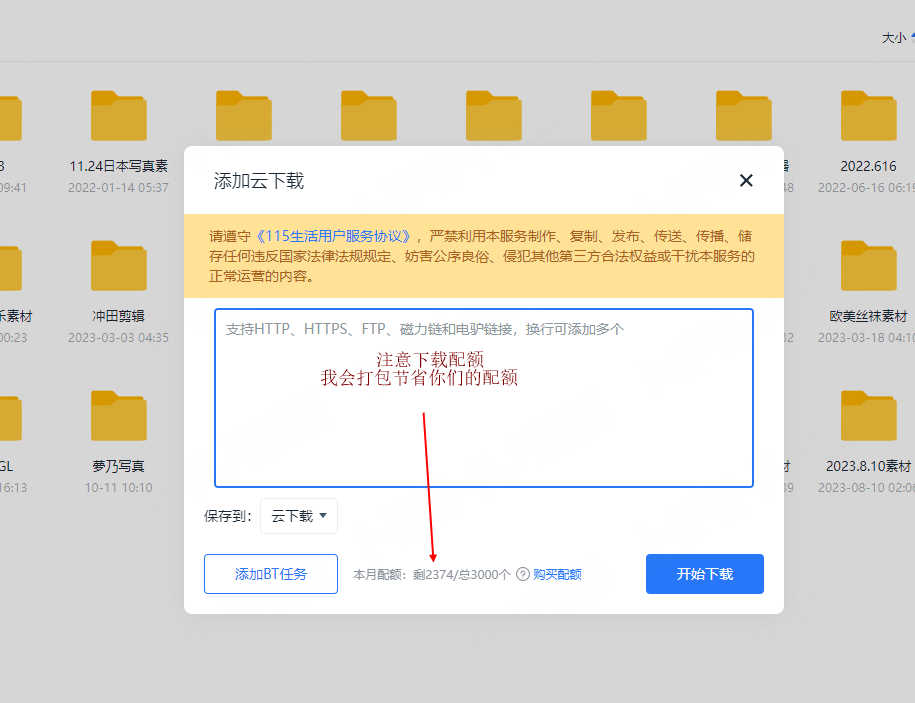Click the 开始下载 button
Viewport: 915px width, 703px height.
pyautogui.click(x=704, y=574)
